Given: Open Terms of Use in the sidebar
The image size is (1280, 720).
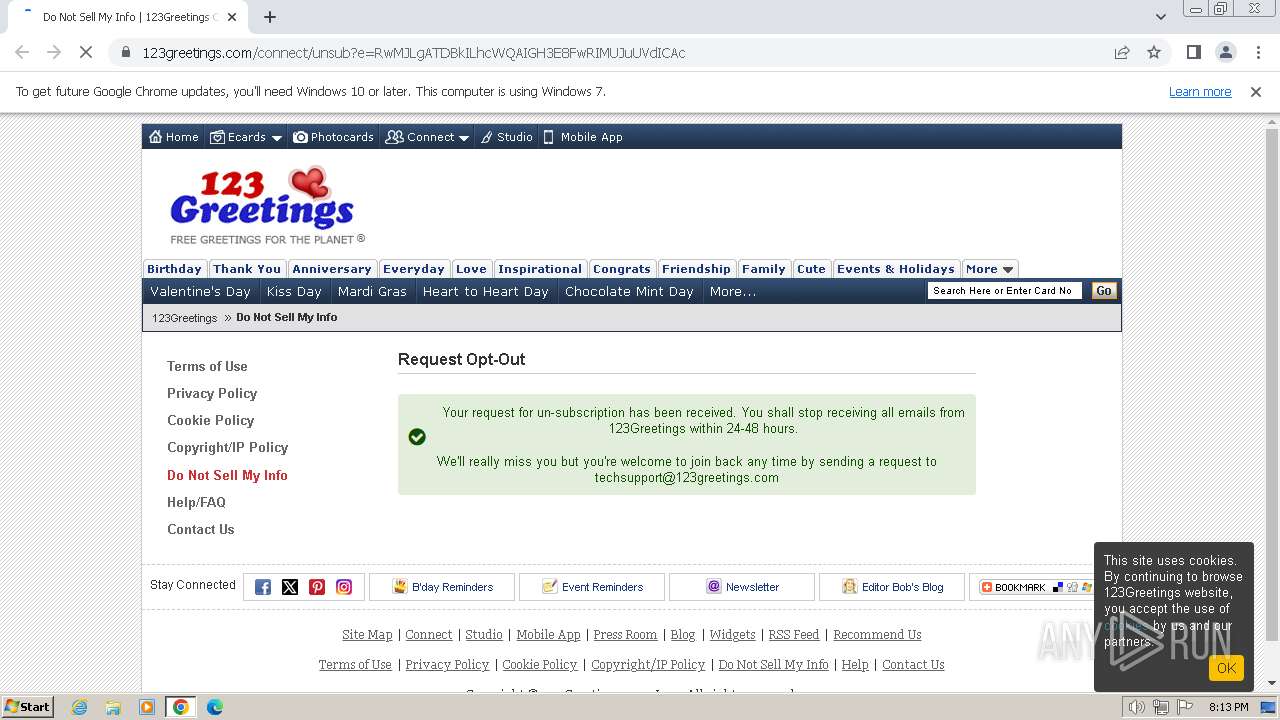Looking at the screenshot, I should tap(207, 366).
